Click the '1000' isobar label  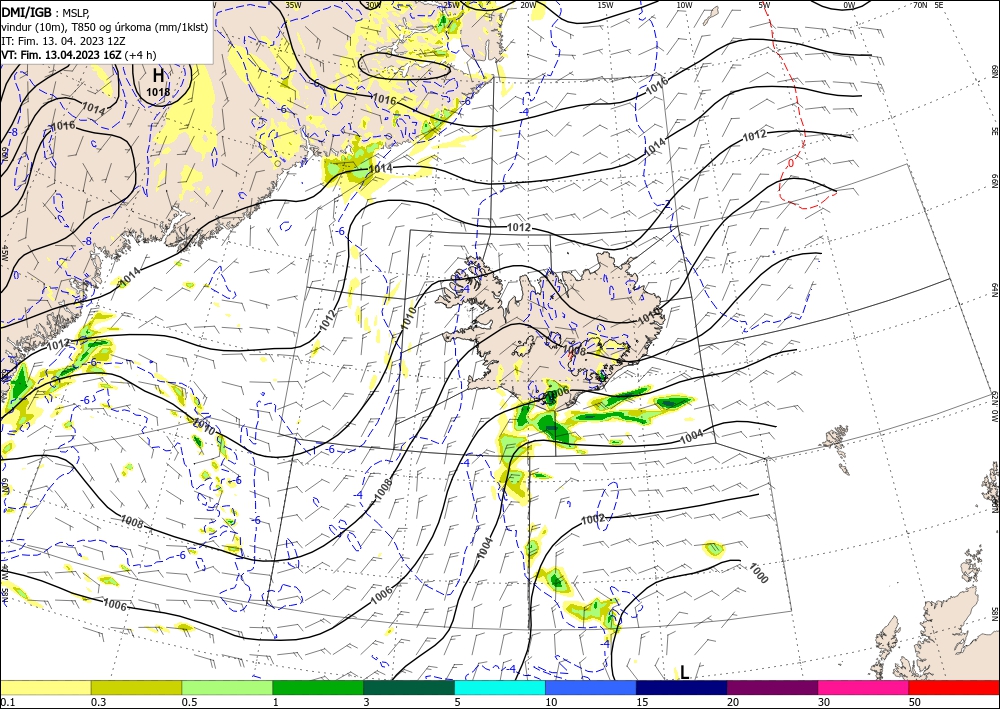click(758, 573)
